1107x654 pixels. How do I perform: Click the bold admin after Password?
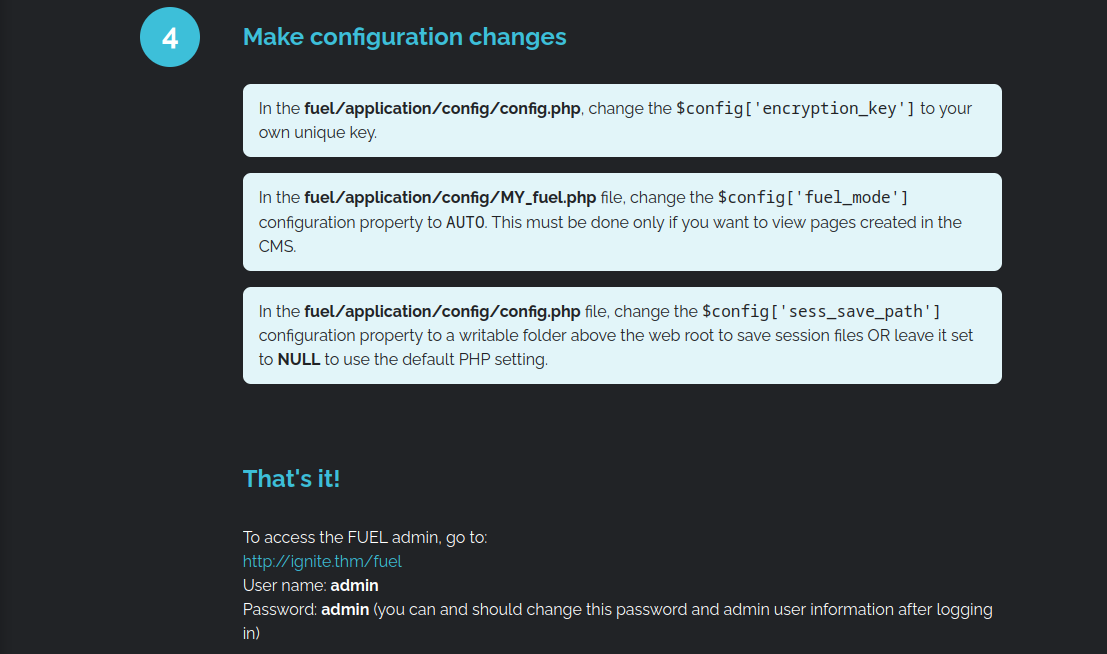click(x=345, y=609)
